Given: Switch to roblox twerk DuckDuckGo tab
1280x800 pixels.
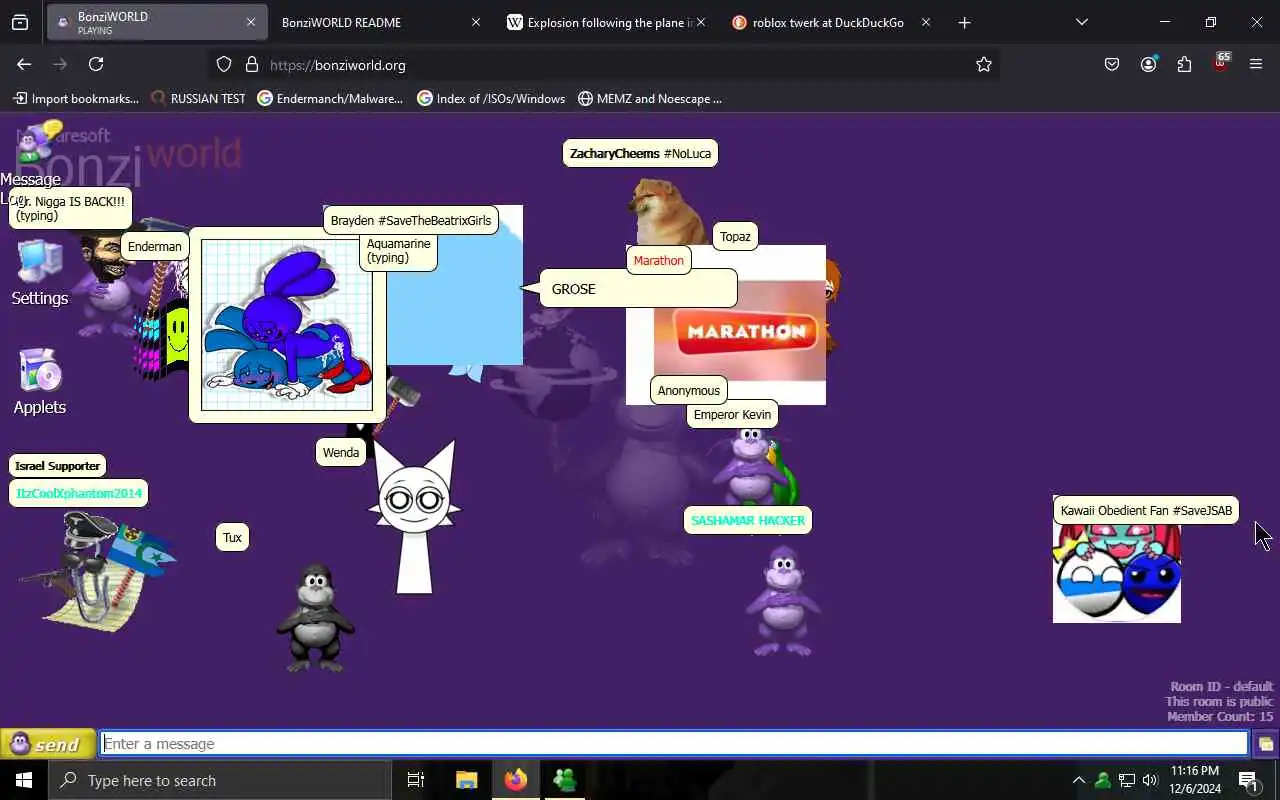Looking at the screenshot, I should tap(832, 22).
